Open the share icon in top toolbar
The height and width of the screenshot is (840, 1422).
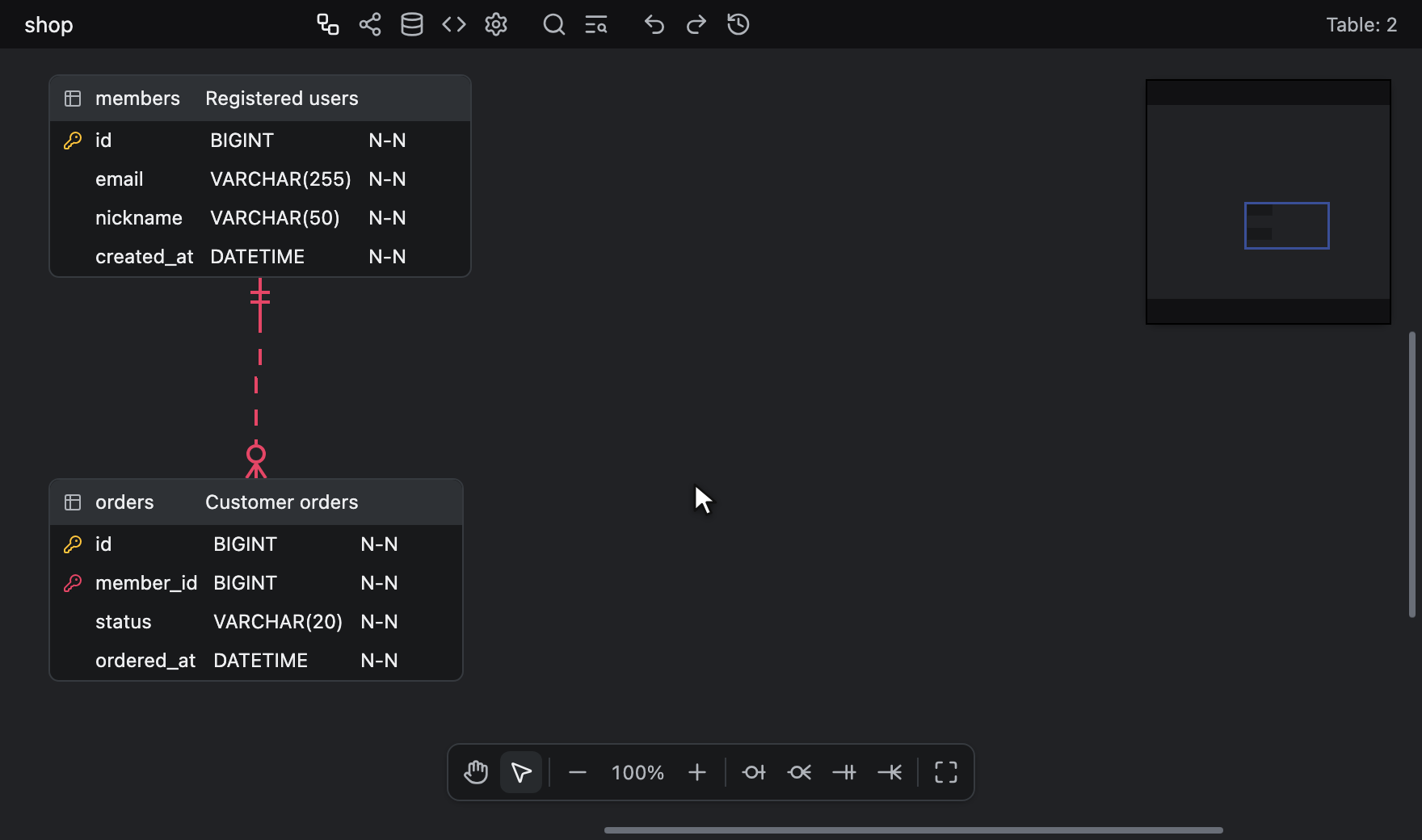(370, 24)
